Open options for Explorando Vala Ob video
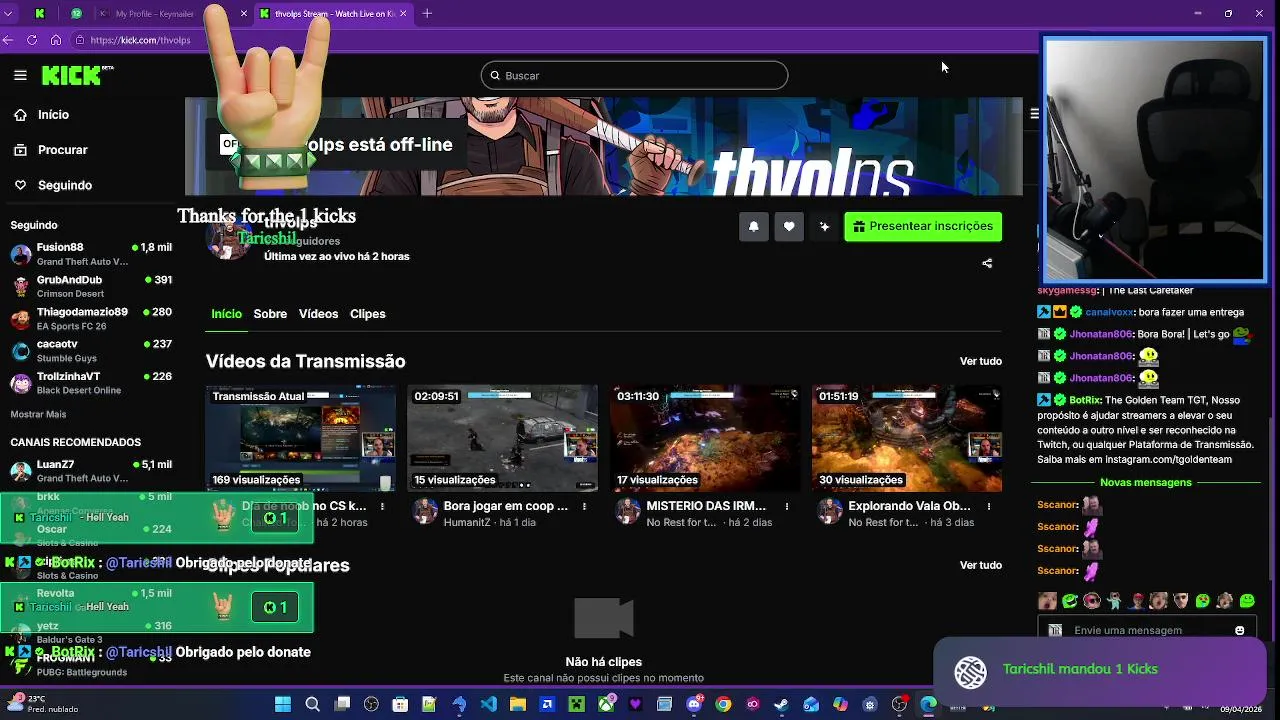The image size is (1280, 720). coord(989,506)
